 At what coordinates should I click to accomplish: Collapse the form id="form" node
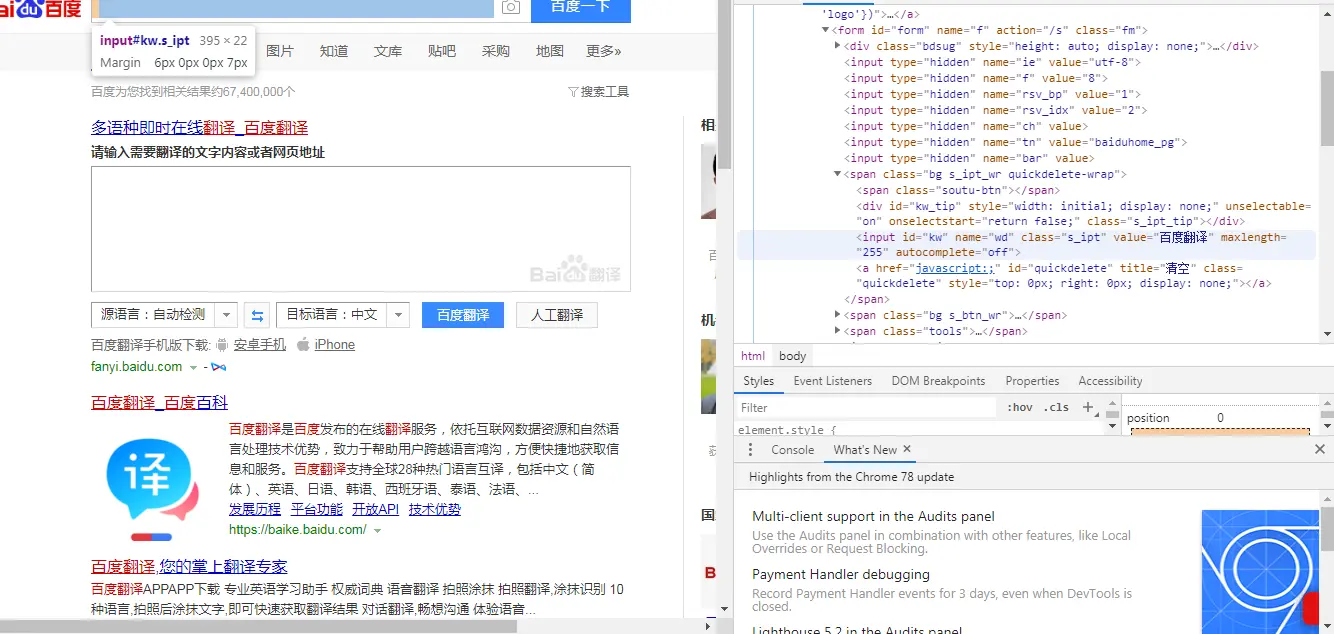[x=825, y=31]
